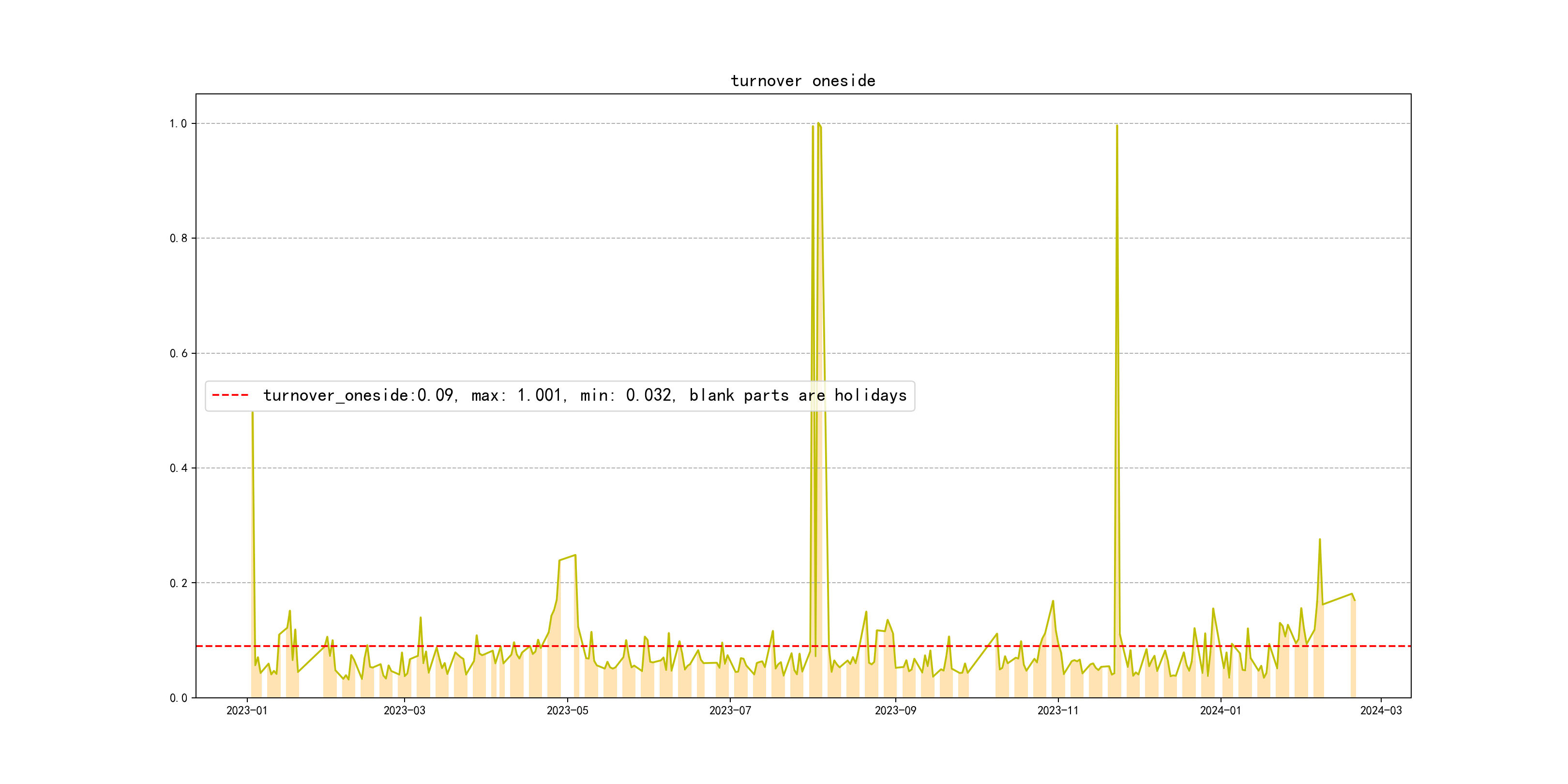The height and width of the screenshot is (784, 1568).
Task: Click the 2023-01 x-axis label
Action: click(x=246, y=710)
